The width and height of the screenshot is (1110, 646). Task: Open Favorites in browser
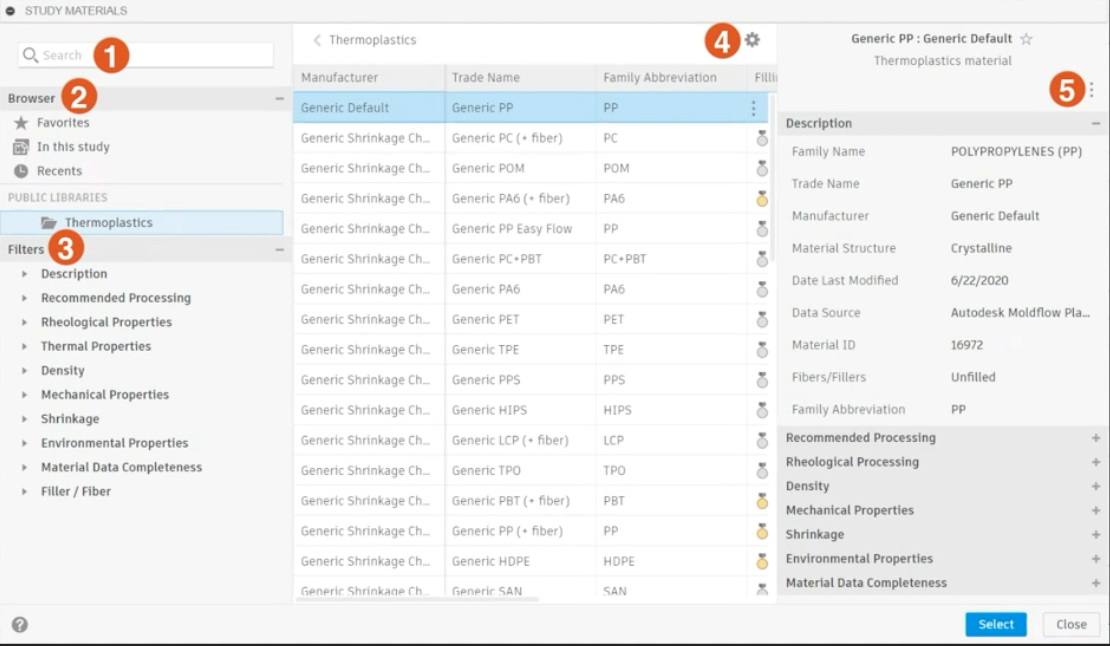(x=63, y=122)
